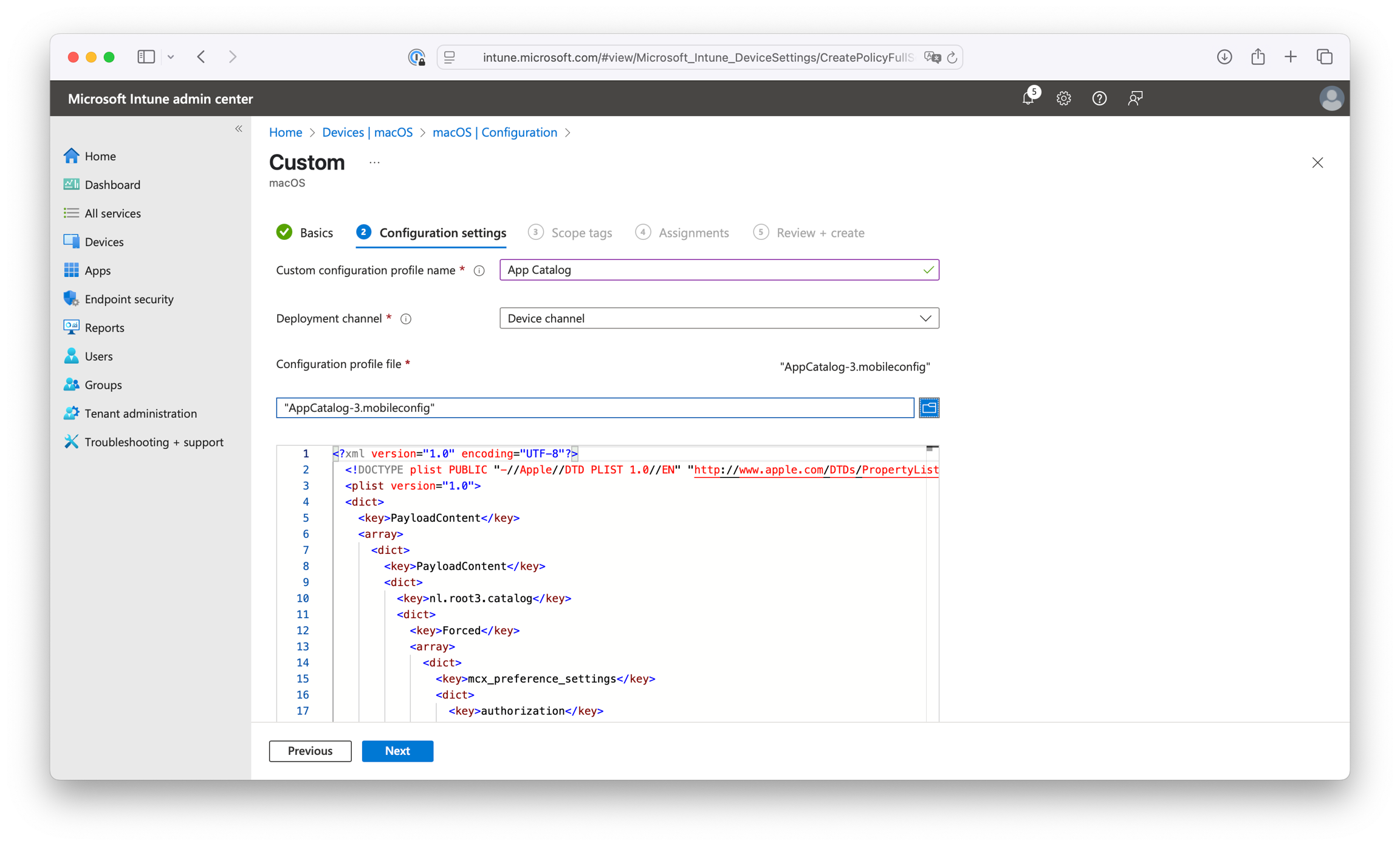Click the macOS | Configuration breadcrumb
Image resolution: width=1400 pixels, height=846 pixels.
(495, 132)
